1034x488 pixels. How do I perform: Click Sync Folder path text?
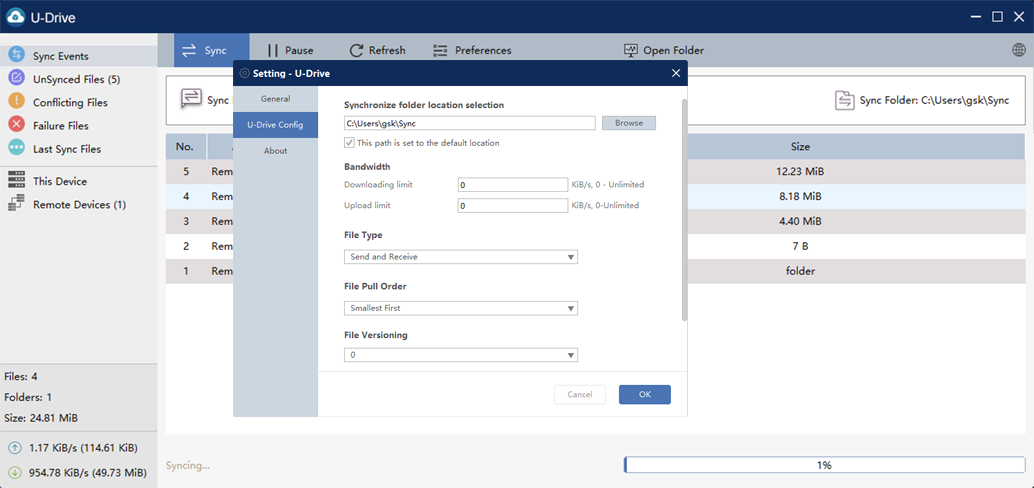[x=934, y=101]
